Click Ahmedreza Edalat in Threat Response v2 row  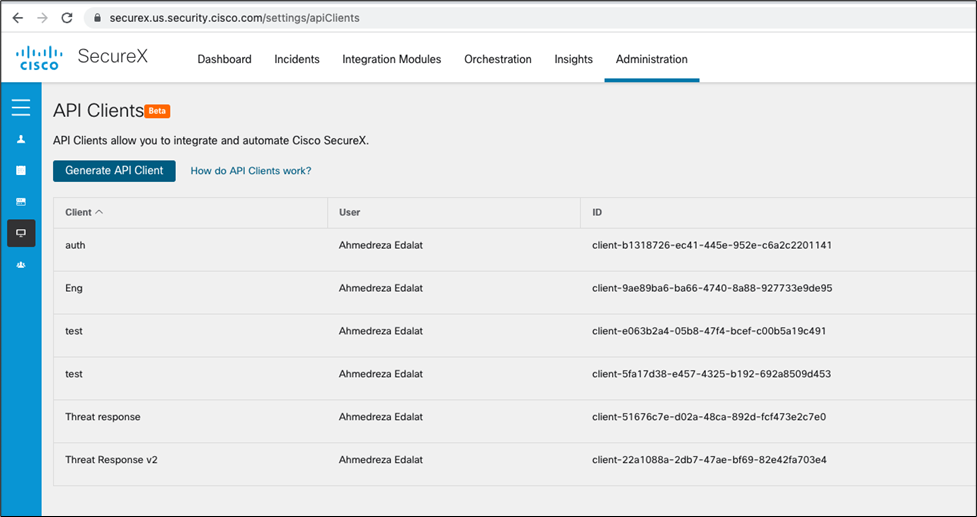(x=381, y=460)
